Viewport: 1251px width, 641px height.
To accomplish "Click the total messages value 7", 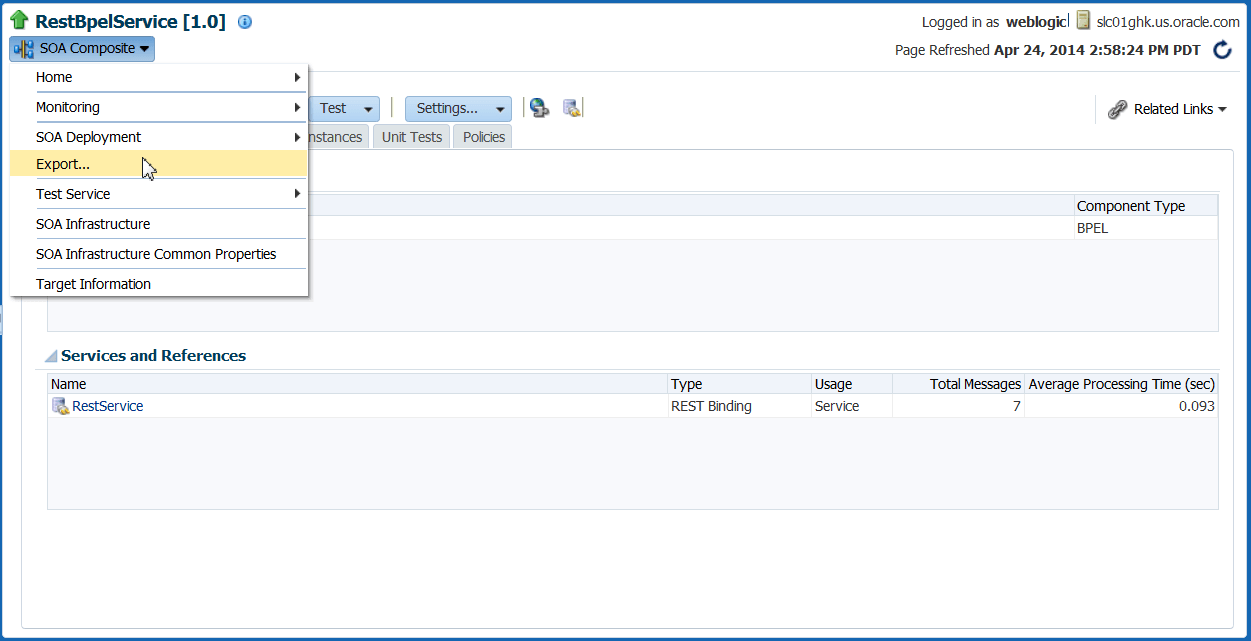I will 1016,406.
